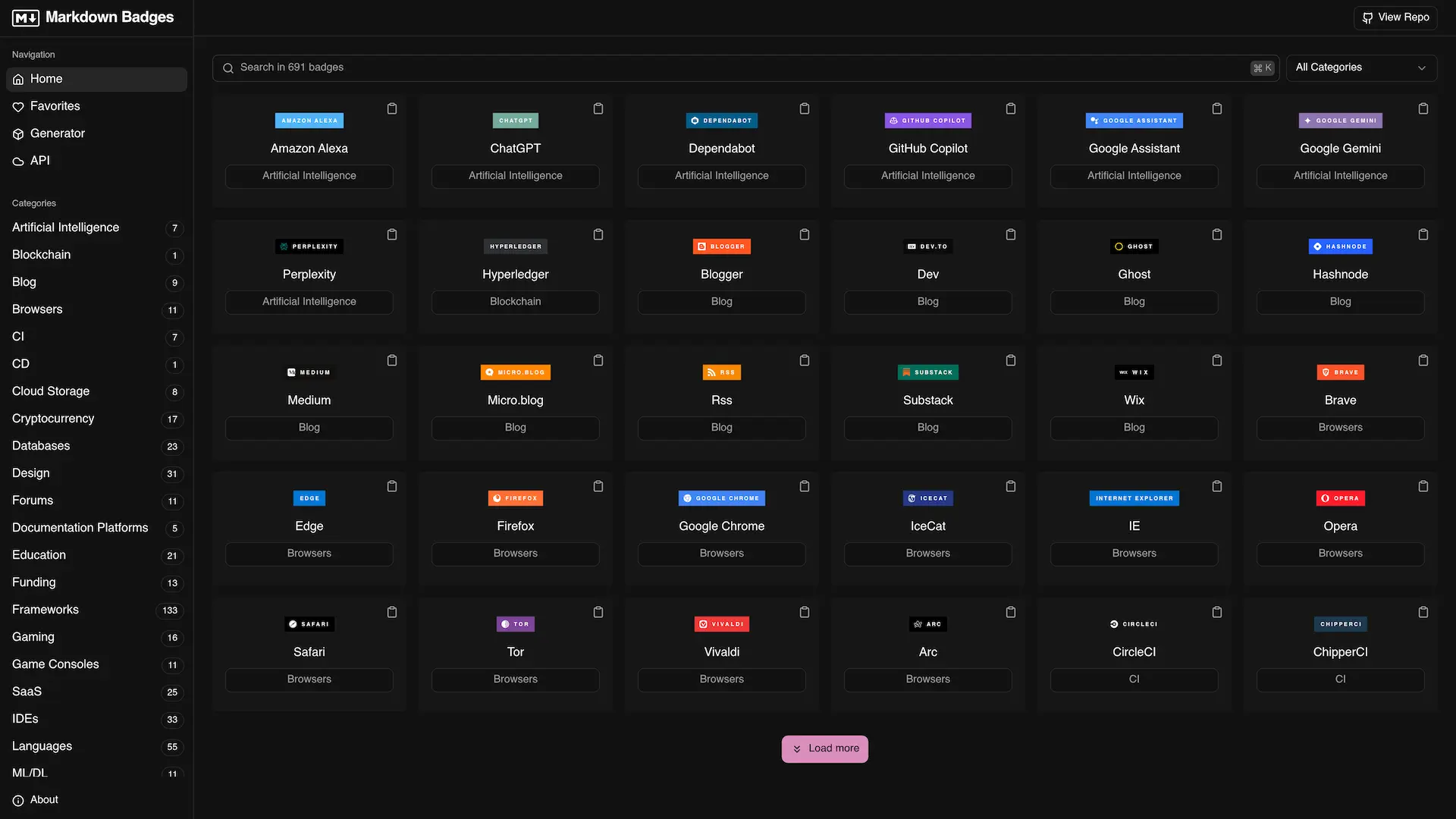Select the Game Consoles category
This screenshot has width=1456, height=819.
[96, 664]
